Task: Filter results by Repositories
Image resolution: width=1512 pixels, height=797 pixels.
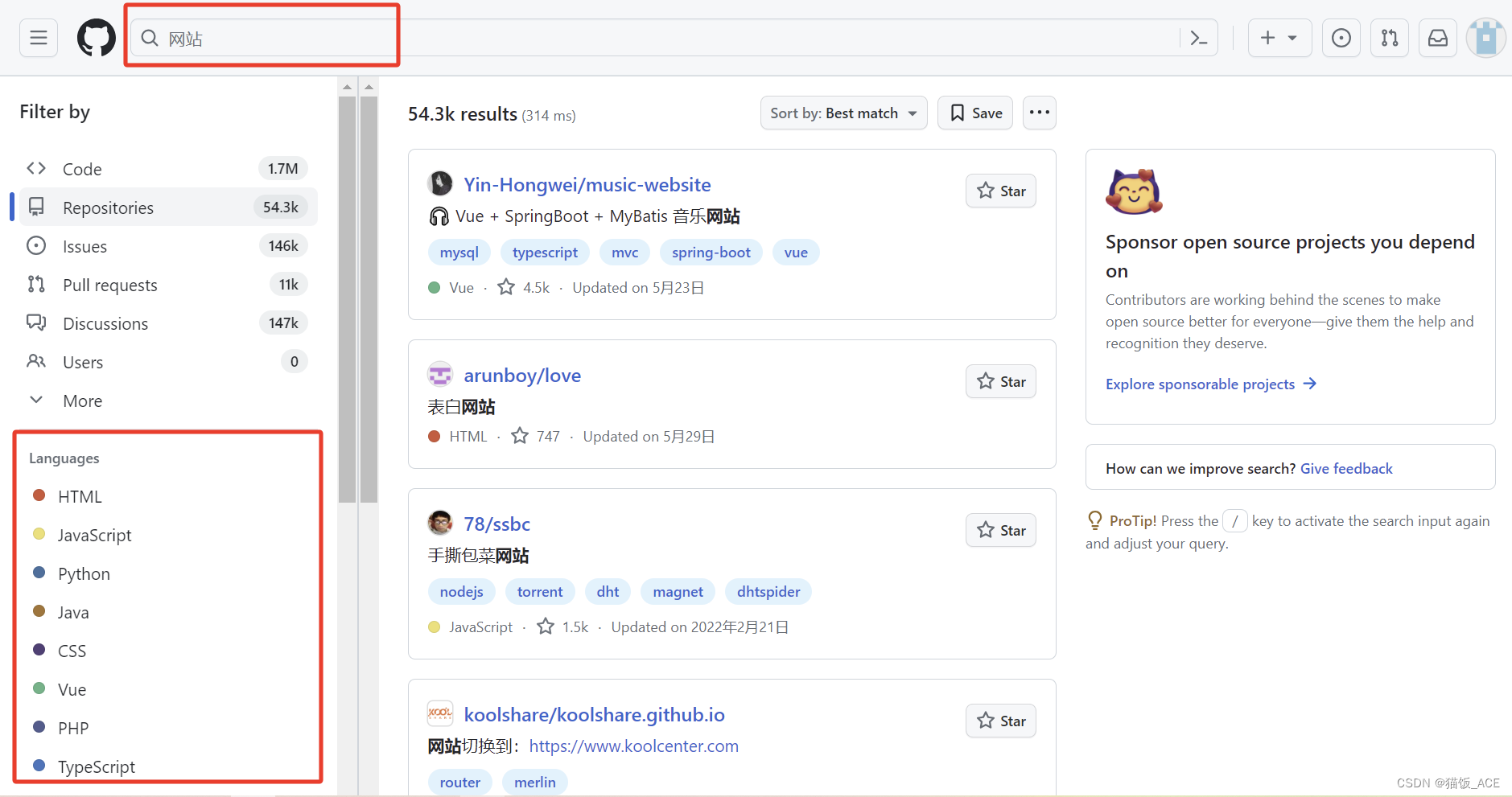Action: pyautogui.click(x=167, y=207)
